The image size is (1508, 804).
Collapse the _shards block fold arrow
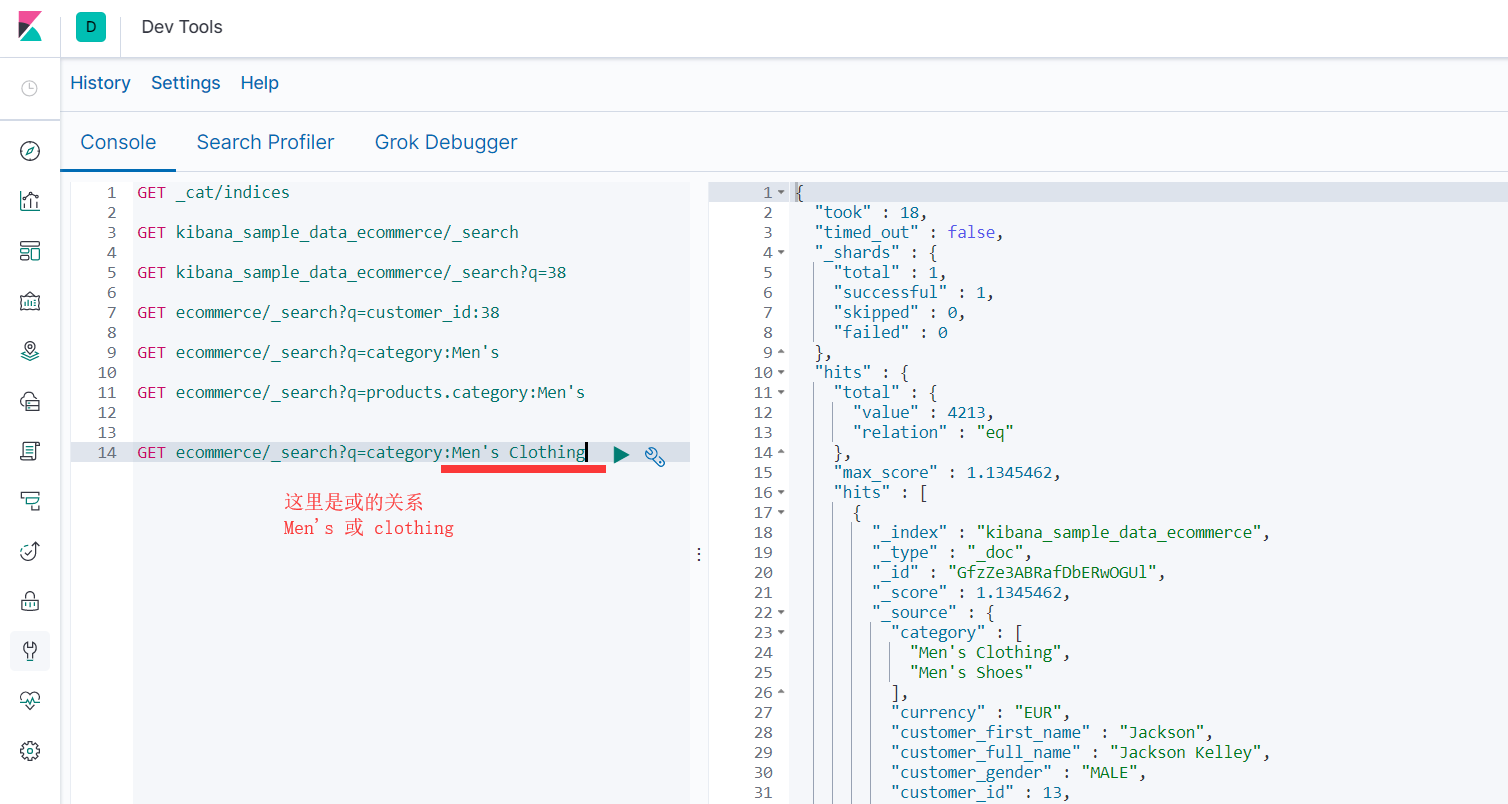781,252
